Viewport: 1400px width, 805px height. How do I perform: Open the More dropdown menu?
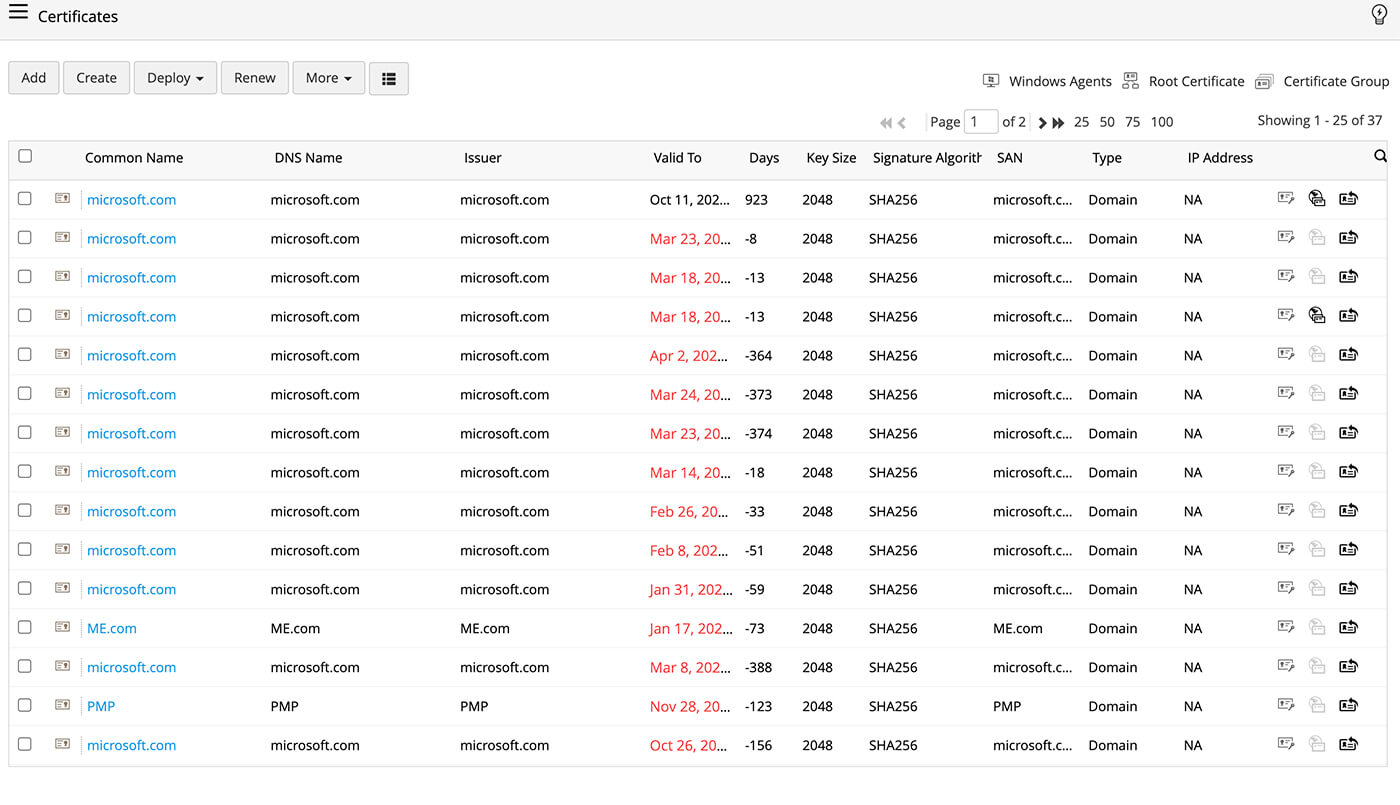328,78
